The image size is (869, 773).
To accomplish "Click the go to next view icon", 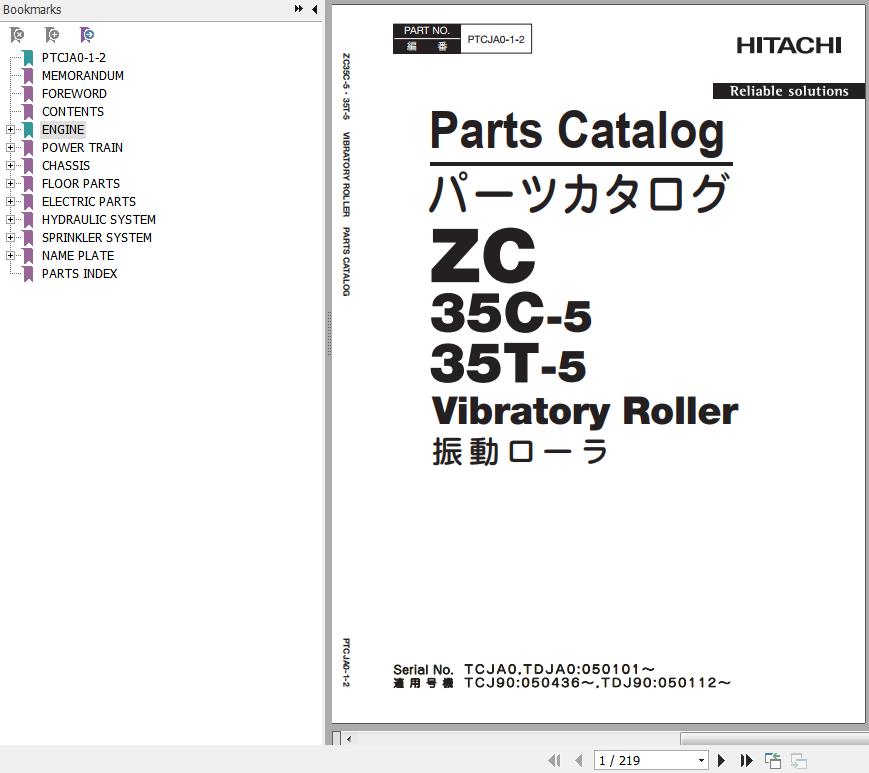I will (799, 760).
